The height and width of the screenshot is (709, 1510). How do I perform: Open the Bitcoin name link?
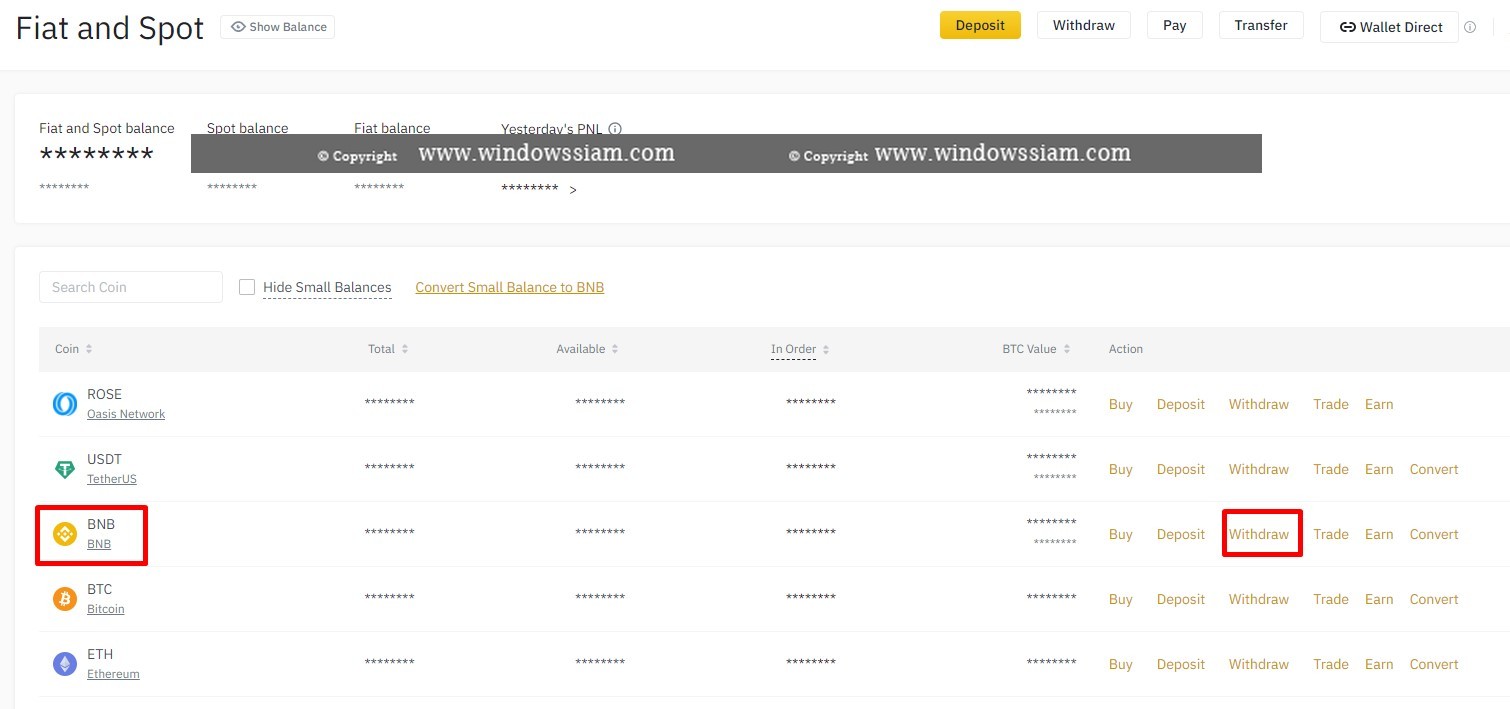[x=106, y=609]
